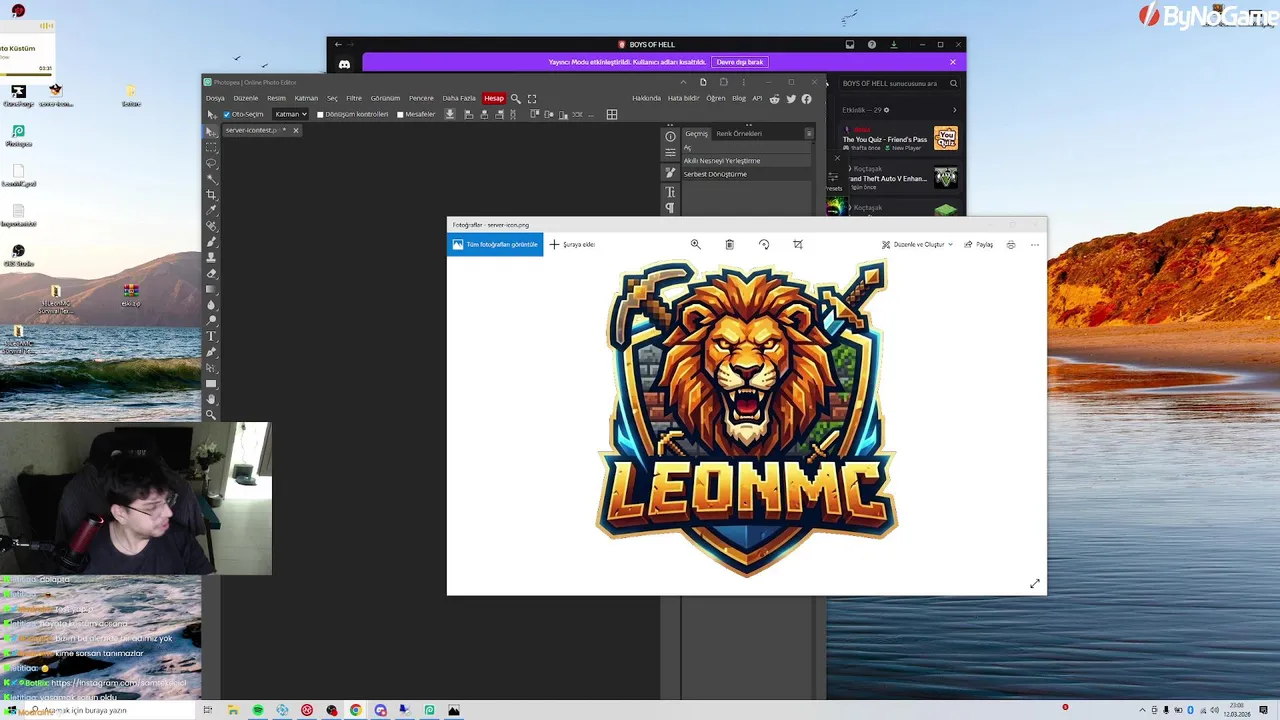
Task: Open Photopea Reddit link icon
Action: coord(774,98)
